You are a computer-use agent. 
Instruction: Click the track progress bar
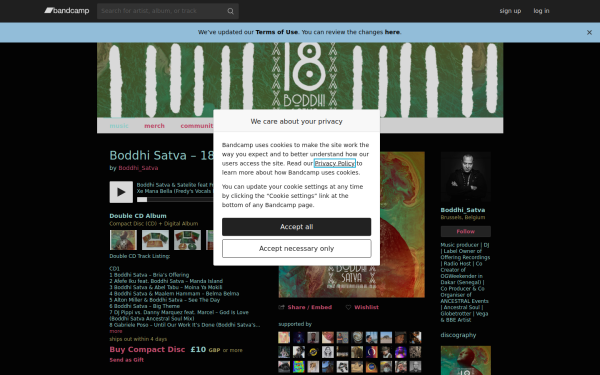[175, 199]
